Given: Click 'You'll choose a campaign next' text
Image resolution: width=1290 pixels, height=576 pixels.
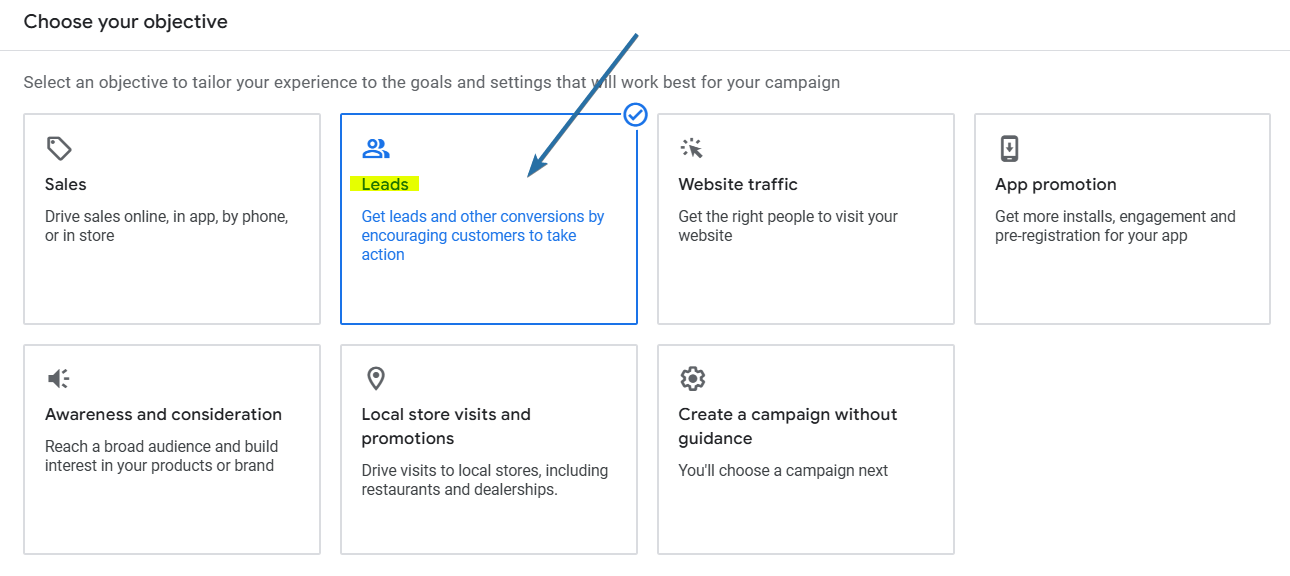Looking at the screenshot, I should [783, 470].
